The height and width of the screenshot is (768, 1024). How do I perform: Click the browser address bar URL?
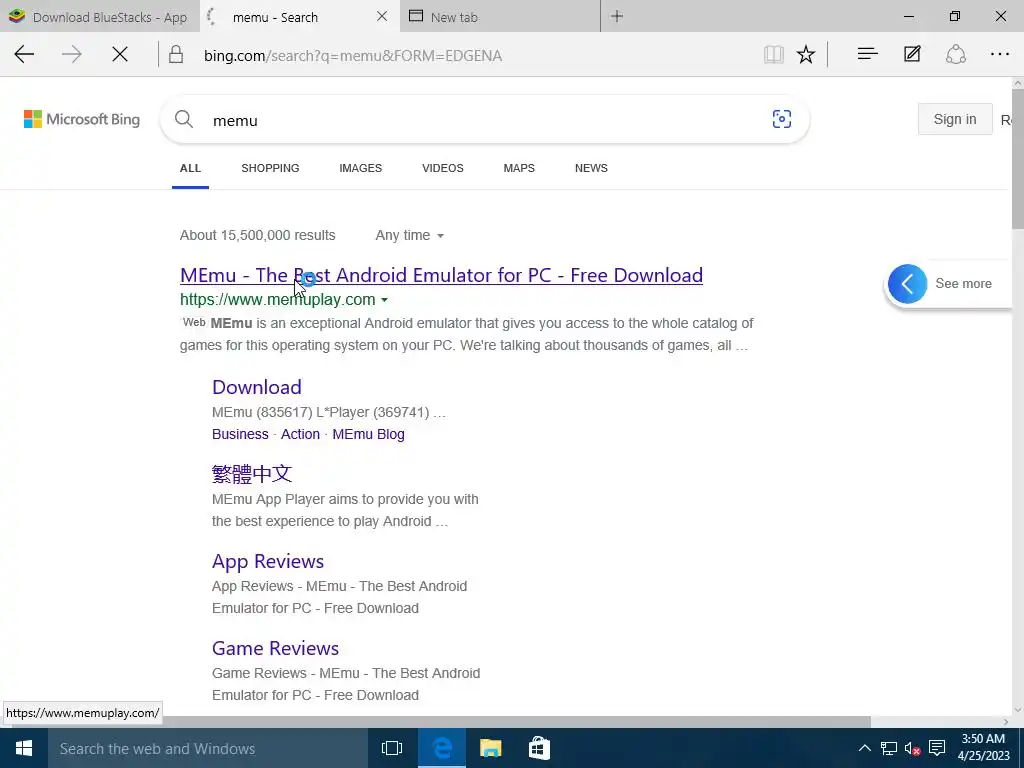point(353,56)
